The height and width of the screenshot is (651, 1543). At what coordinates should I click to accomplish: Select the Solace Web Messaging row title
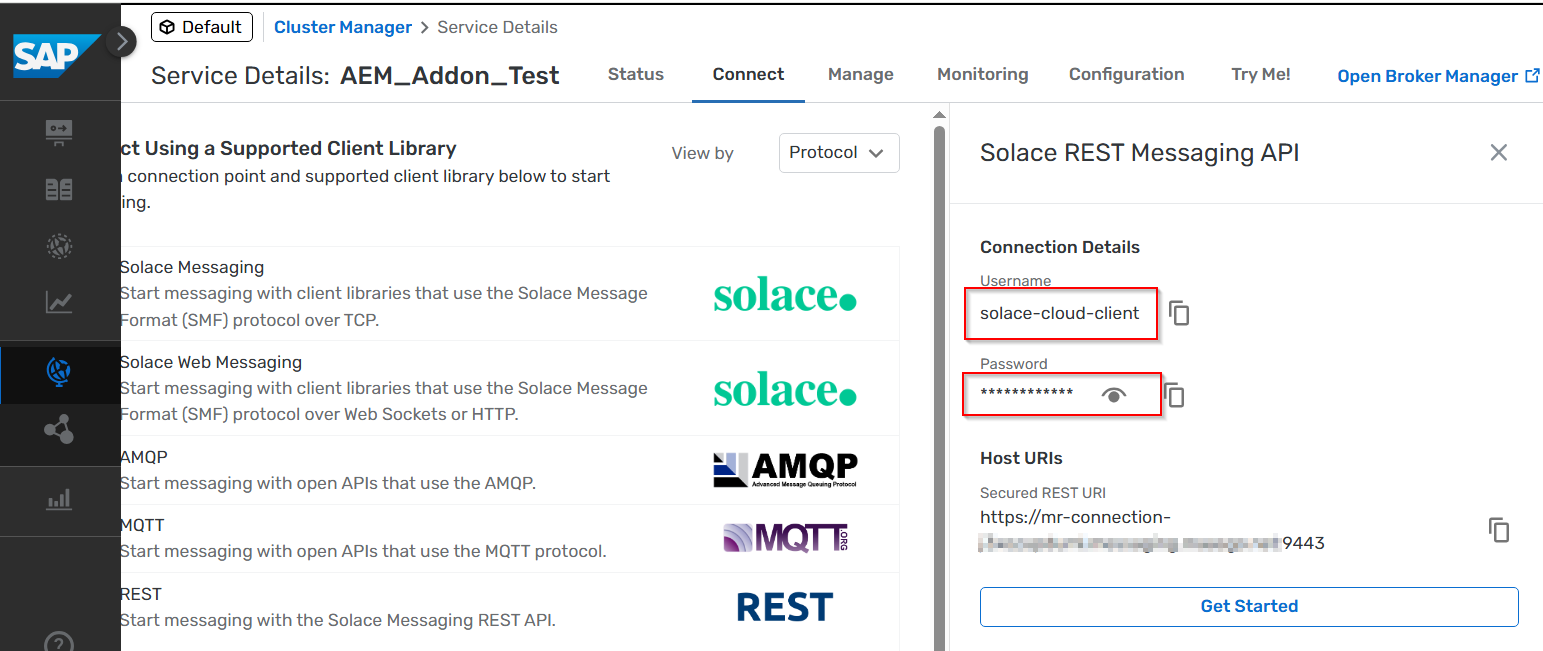click(x=211, y=362)
